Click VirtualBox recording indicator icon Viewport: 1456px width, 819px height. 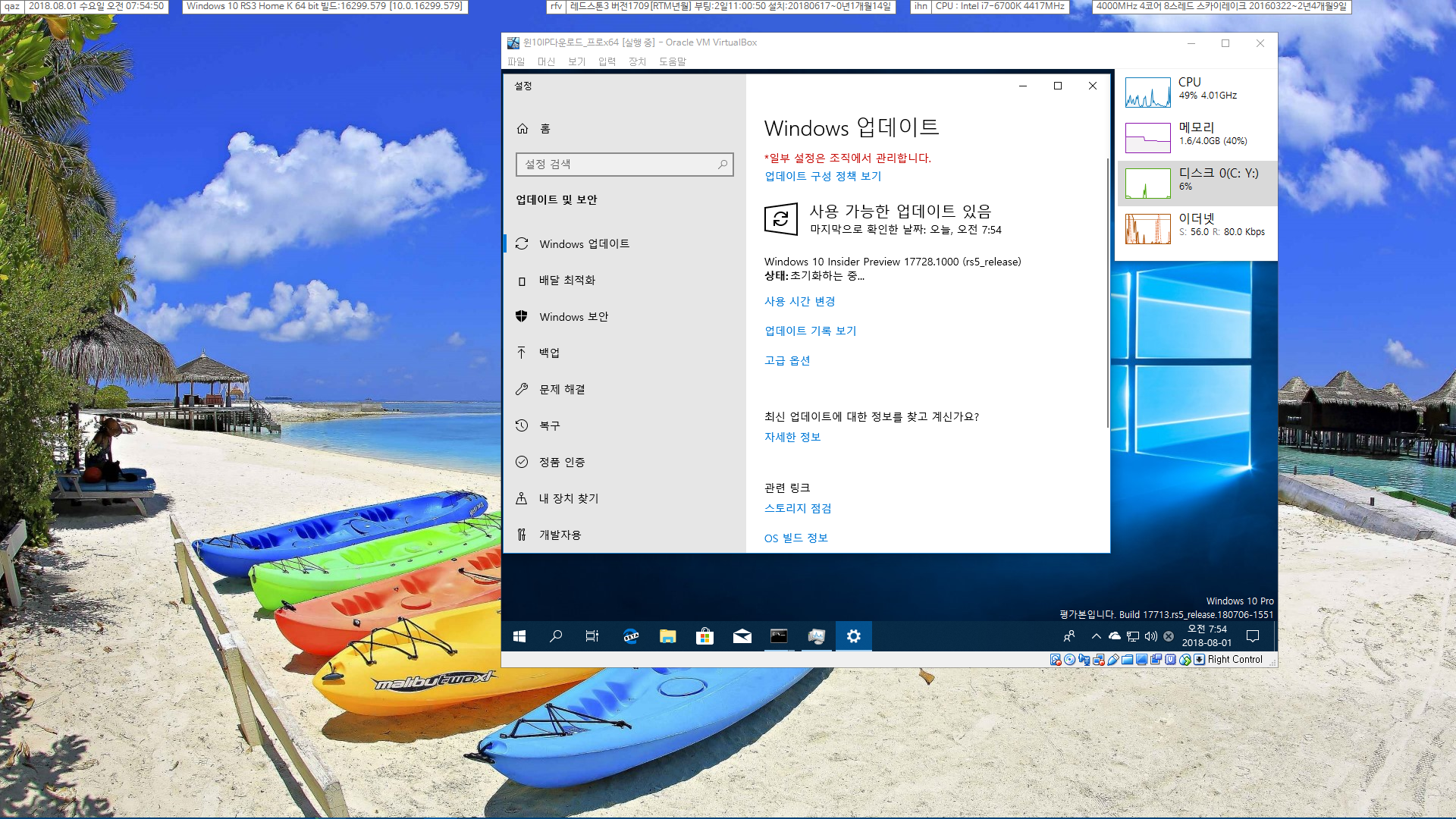click(x=1156, y=660)
